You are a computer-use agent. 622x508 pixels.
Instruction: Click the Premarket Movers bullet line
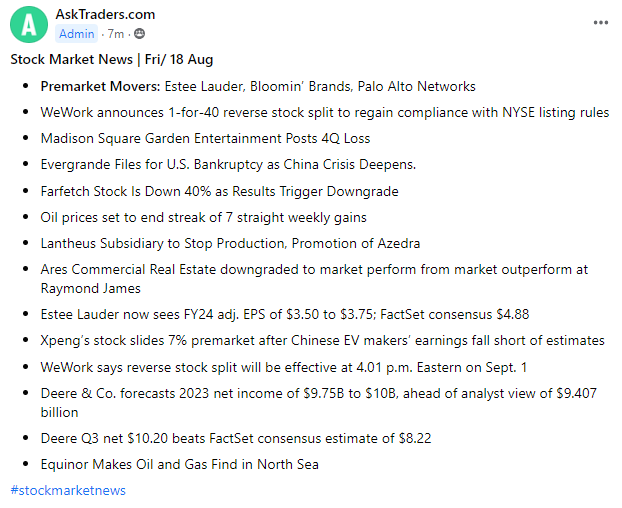pyautogui.click(x=258, y=86)
